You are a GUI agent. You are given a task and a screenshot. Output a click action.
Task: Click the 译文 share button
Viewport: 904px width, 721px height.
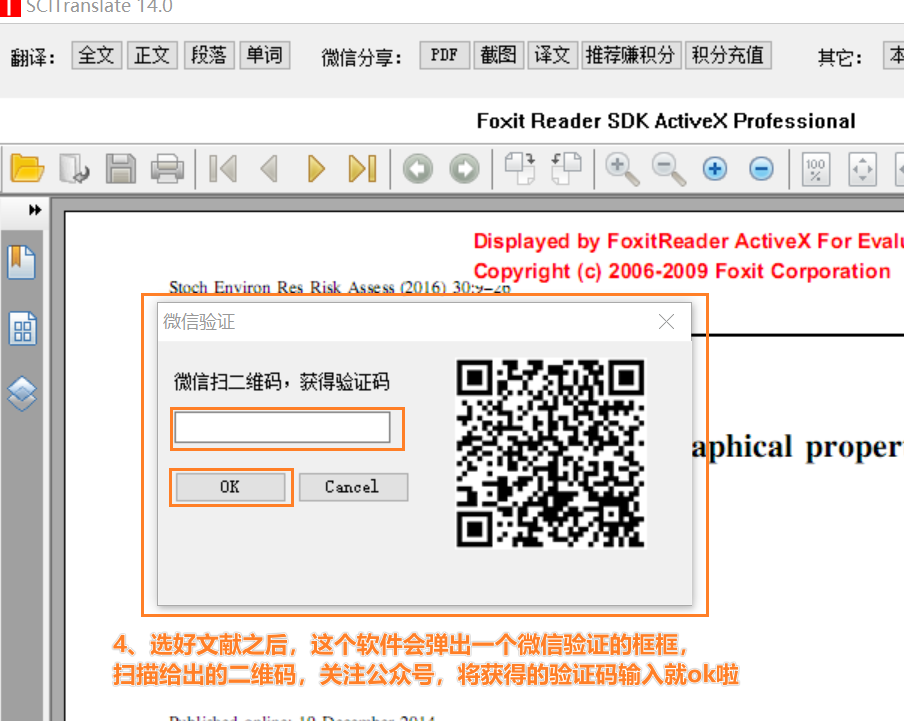[x=553, y=55]
